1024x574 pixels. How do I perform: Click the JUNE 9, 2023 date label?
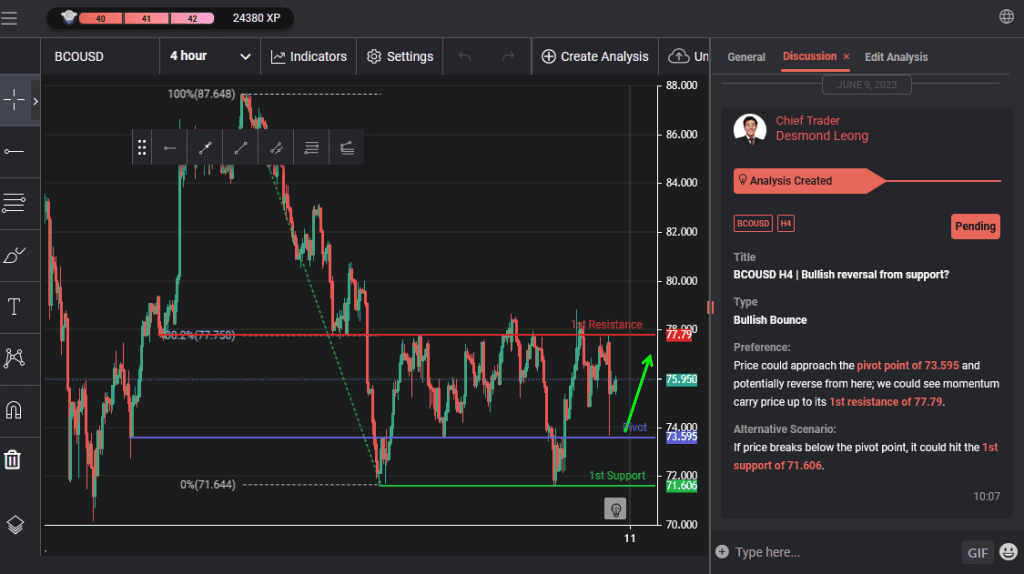coord(867,85)
